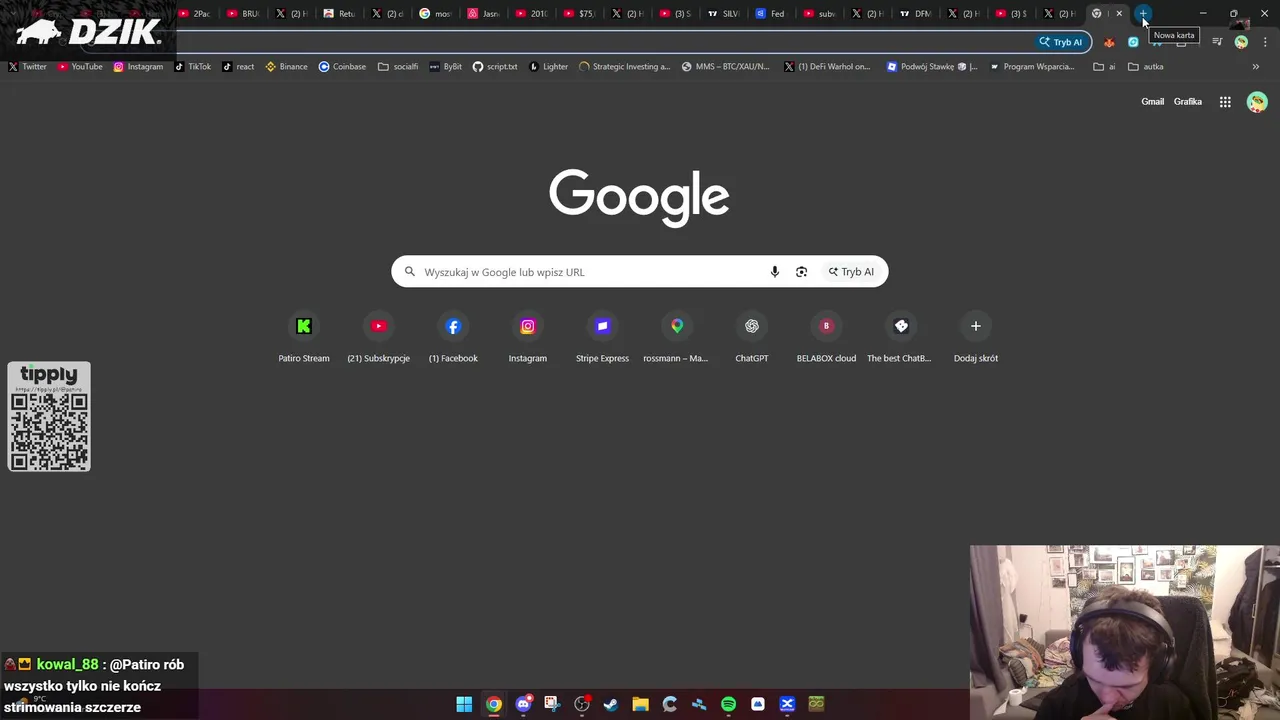Screen dimensions: 1280x720
Task: Open the Chrome profile avatar in toolbar
Action: tap(1241, 42)
